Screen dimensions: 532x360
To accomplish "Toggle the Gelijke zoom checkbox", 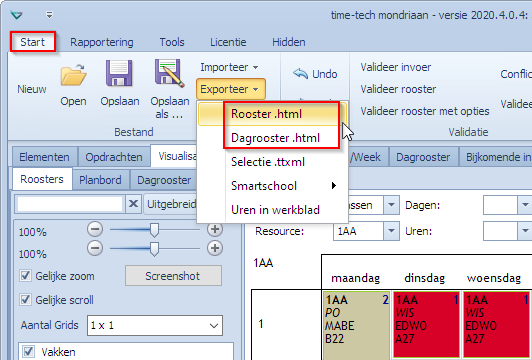I will click(25, 276).
